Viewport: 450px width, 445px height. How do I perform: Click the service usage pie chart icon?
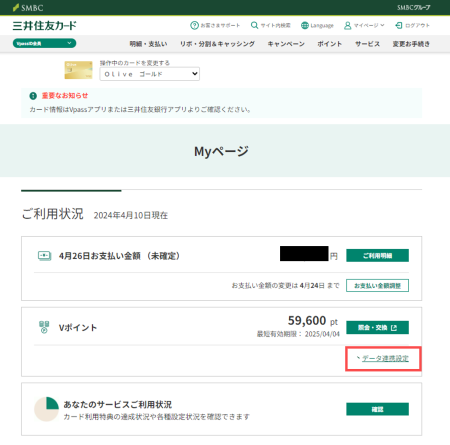coord(47,409)
